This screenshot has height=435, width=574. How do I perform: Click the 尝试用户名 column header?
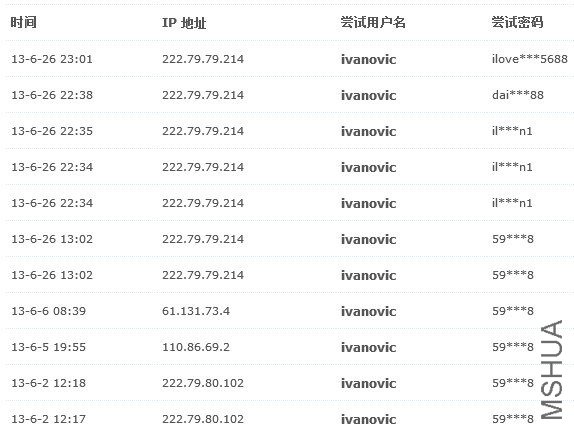coord(373,23)
